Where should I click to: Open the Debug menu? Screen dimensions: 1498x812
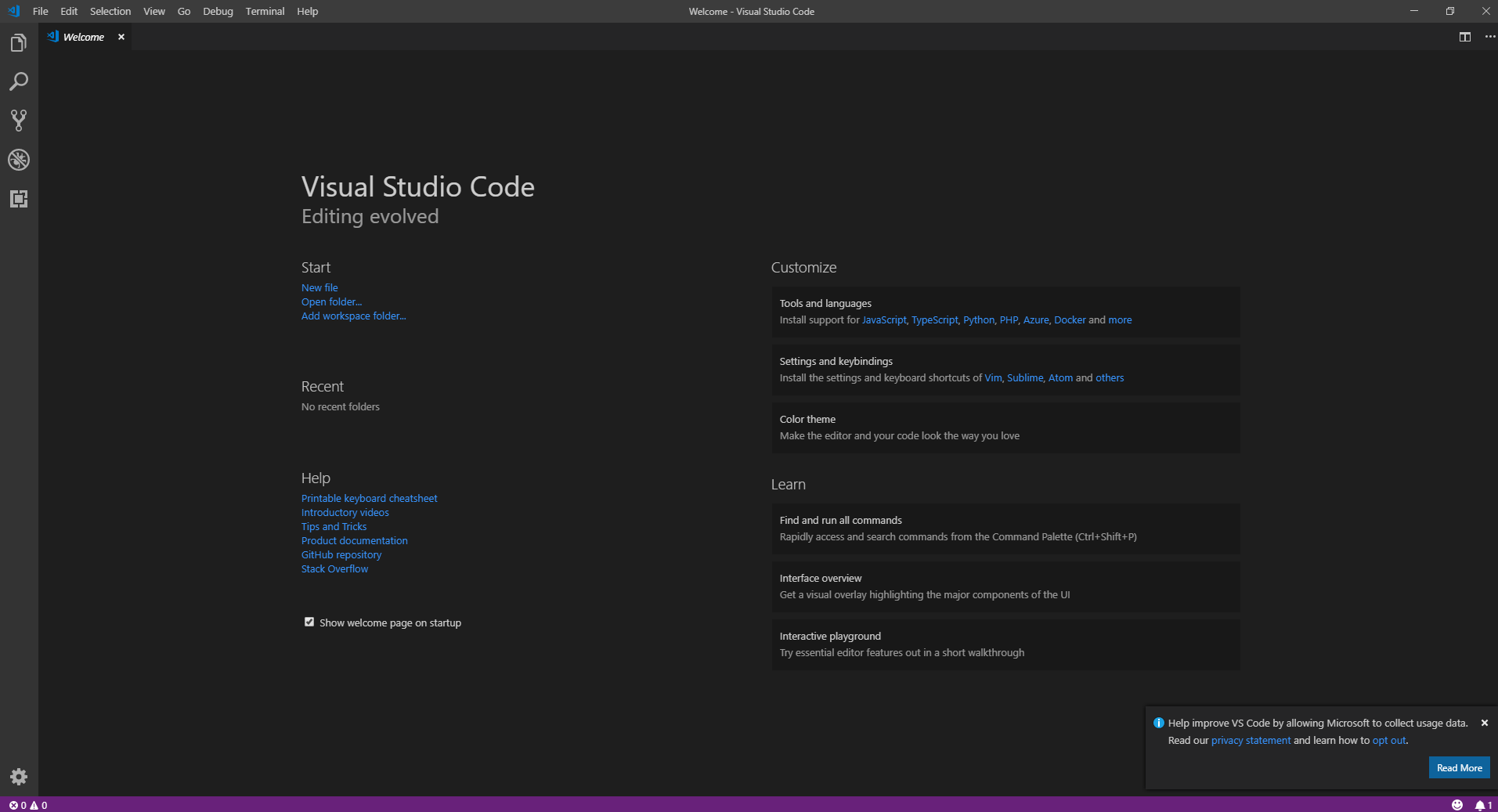coord(218,11)
